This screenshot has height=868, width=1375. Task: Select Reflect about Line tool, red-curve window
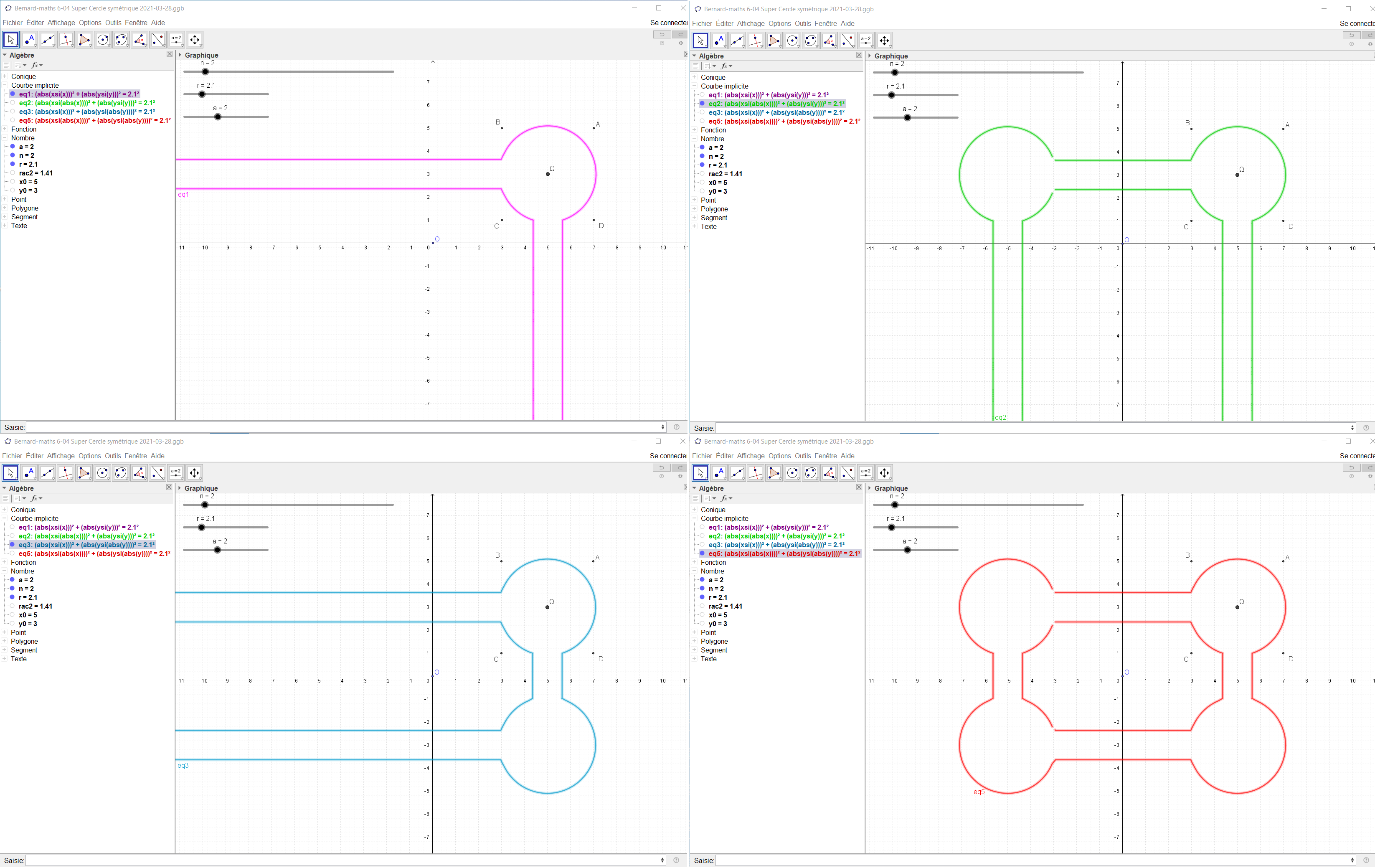847,473
